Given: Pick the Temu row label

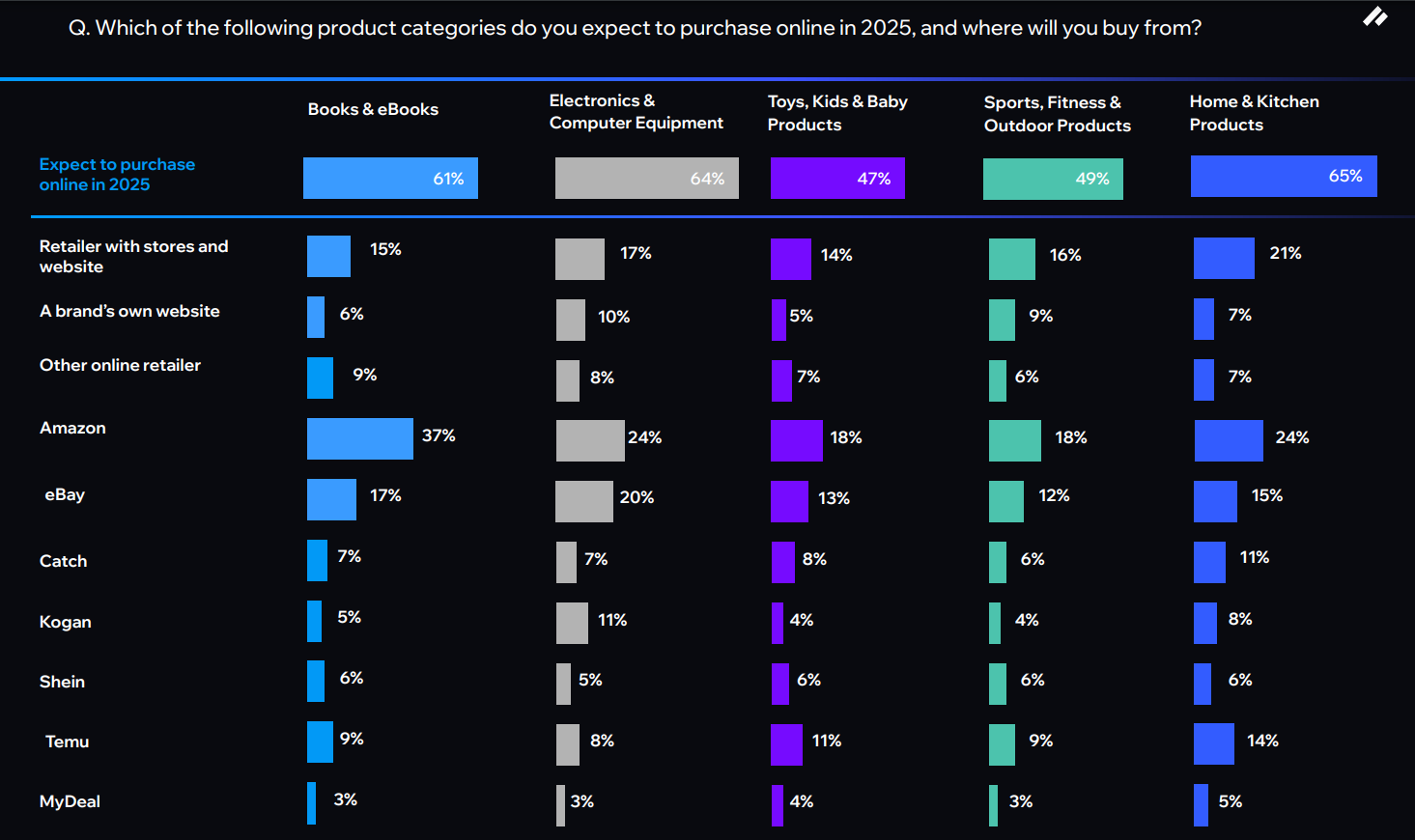Looking at the screenshot, I should [x=67, y=742].
